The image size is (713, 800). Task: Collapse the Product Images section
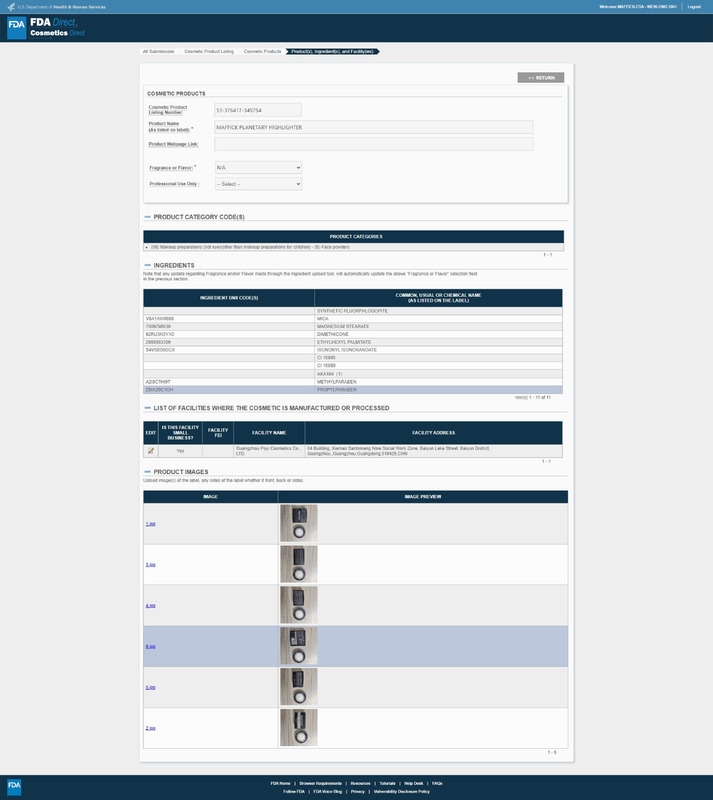148,472
